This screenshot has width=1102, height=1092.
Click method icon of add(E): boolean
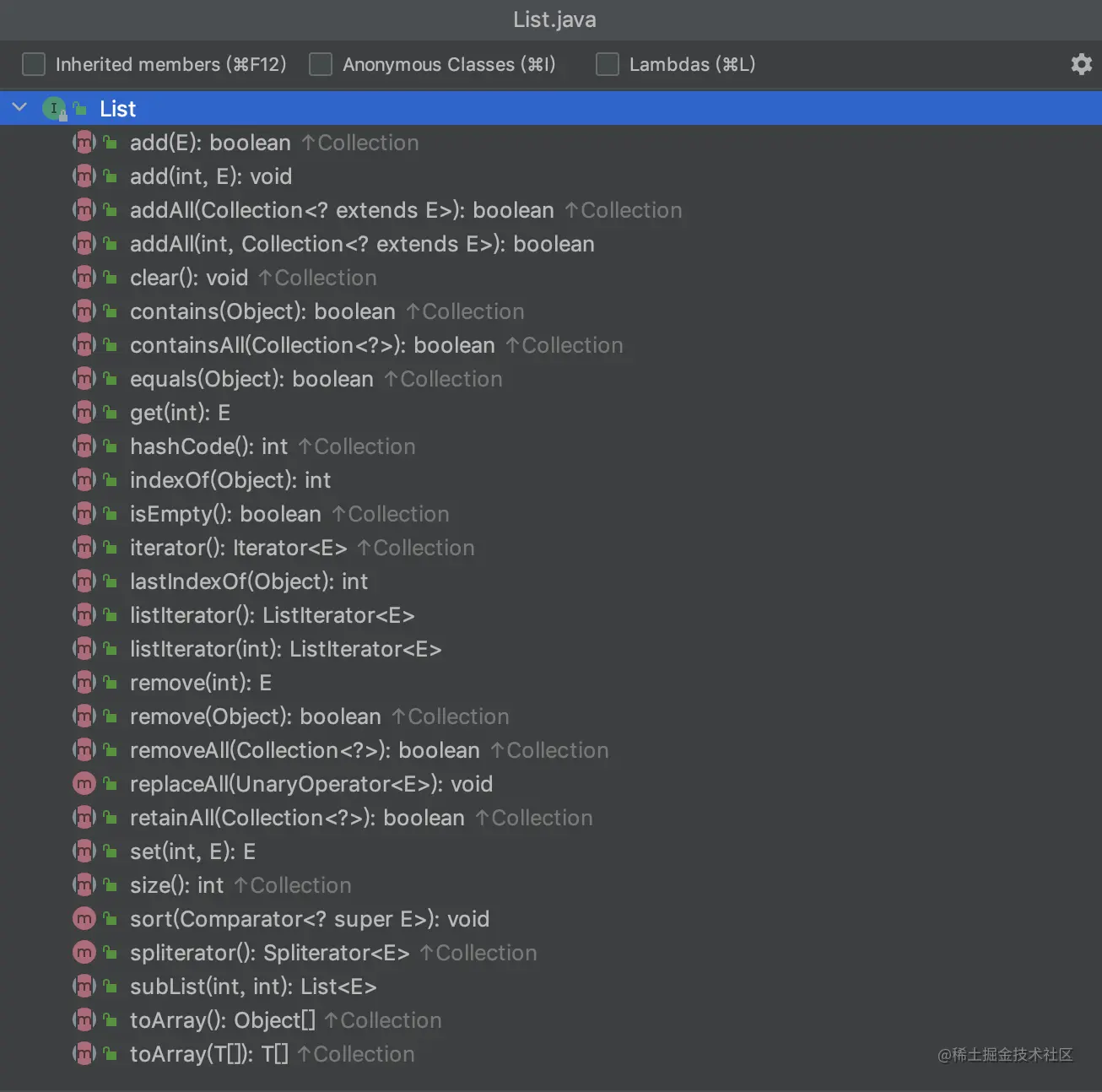[x=84, y=142]
